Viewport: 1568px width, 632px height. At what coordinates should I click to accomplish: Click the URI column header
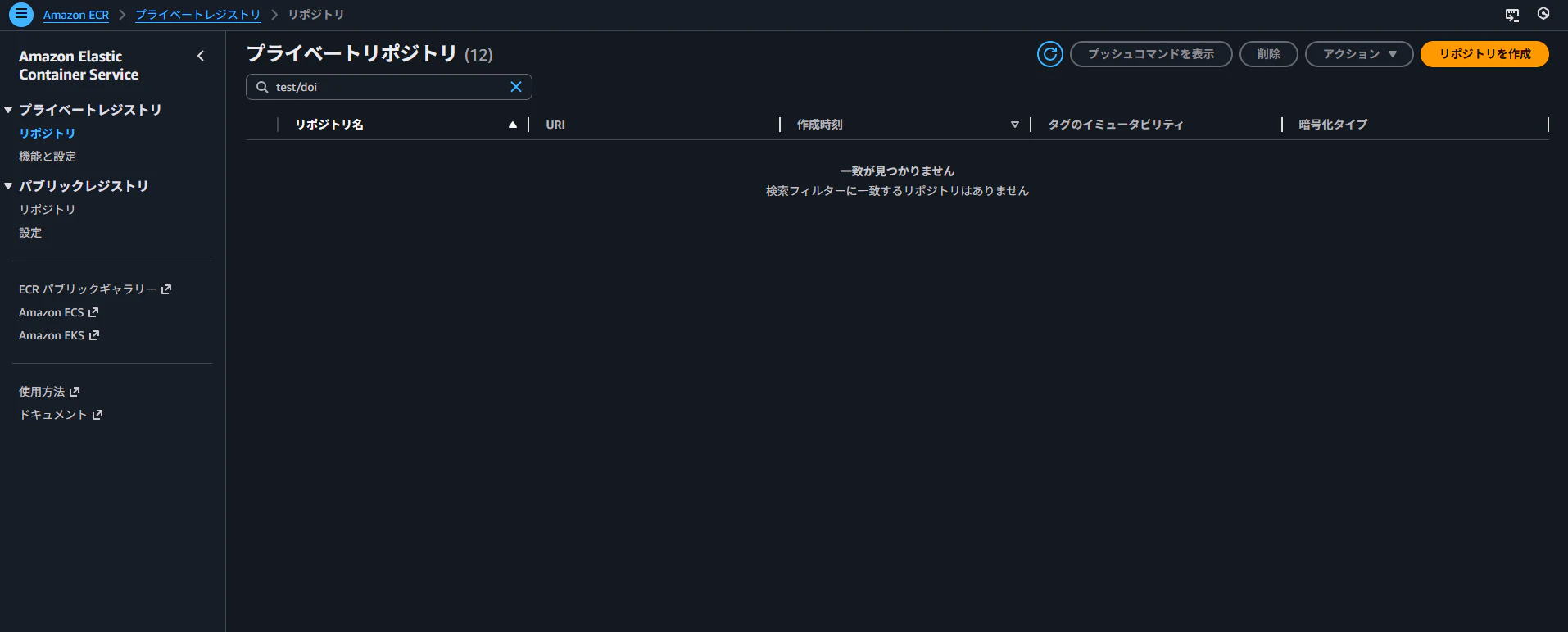555,125
